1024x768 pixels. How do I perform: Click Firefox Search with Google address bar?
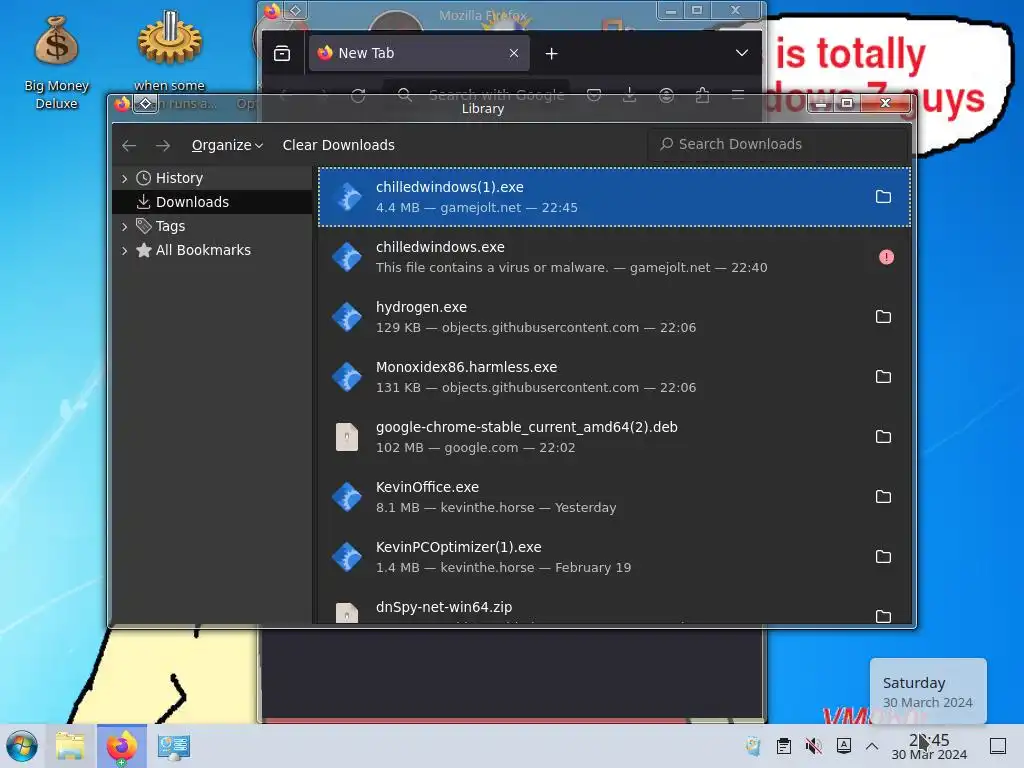coord(477,95)
